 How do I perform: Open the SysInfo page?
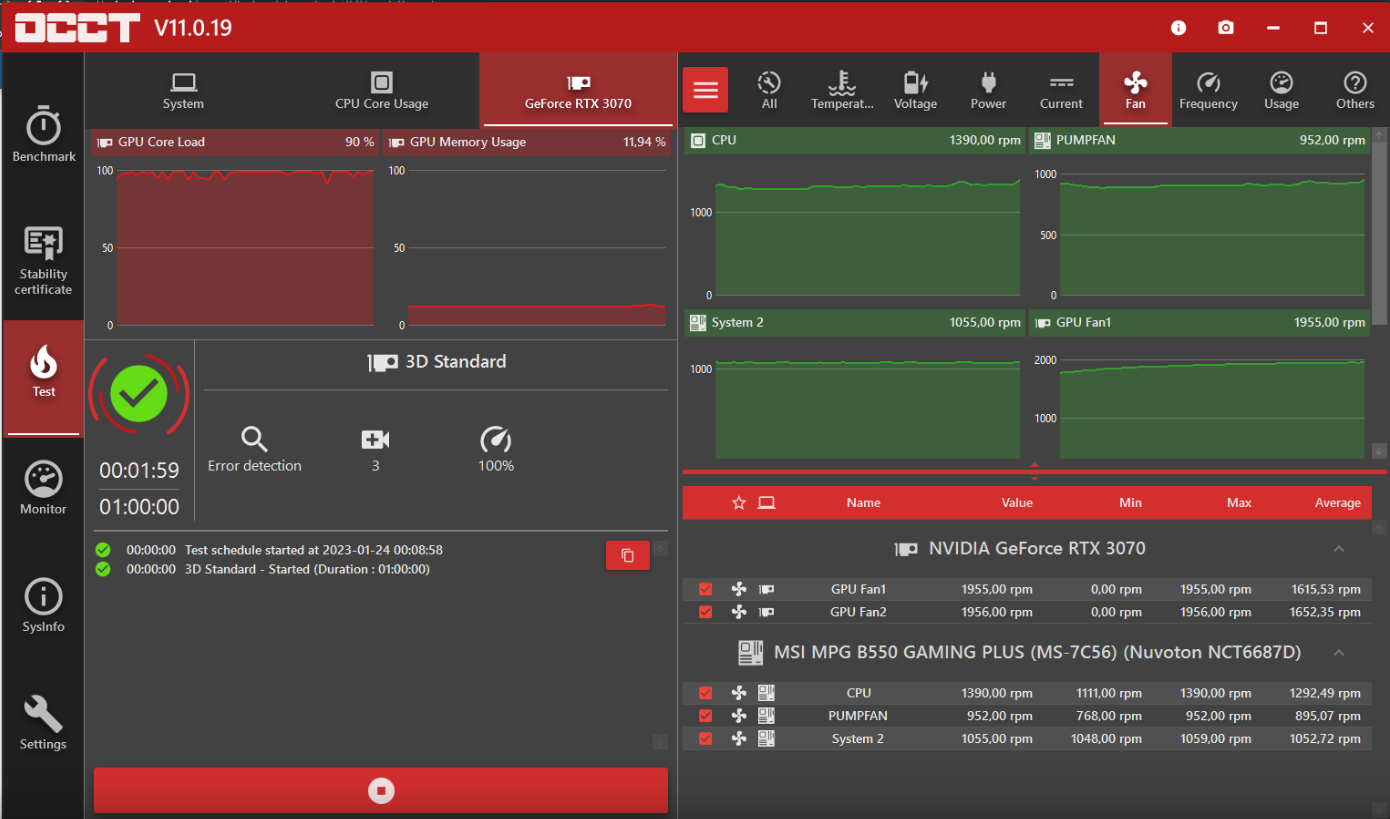(x=43, y=606)
